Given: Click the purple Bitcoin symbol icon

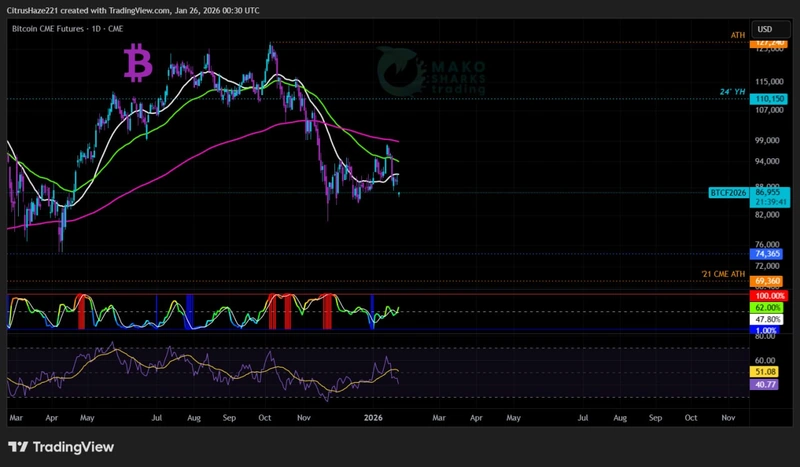Looking at the screenshot, I should 138,65.
